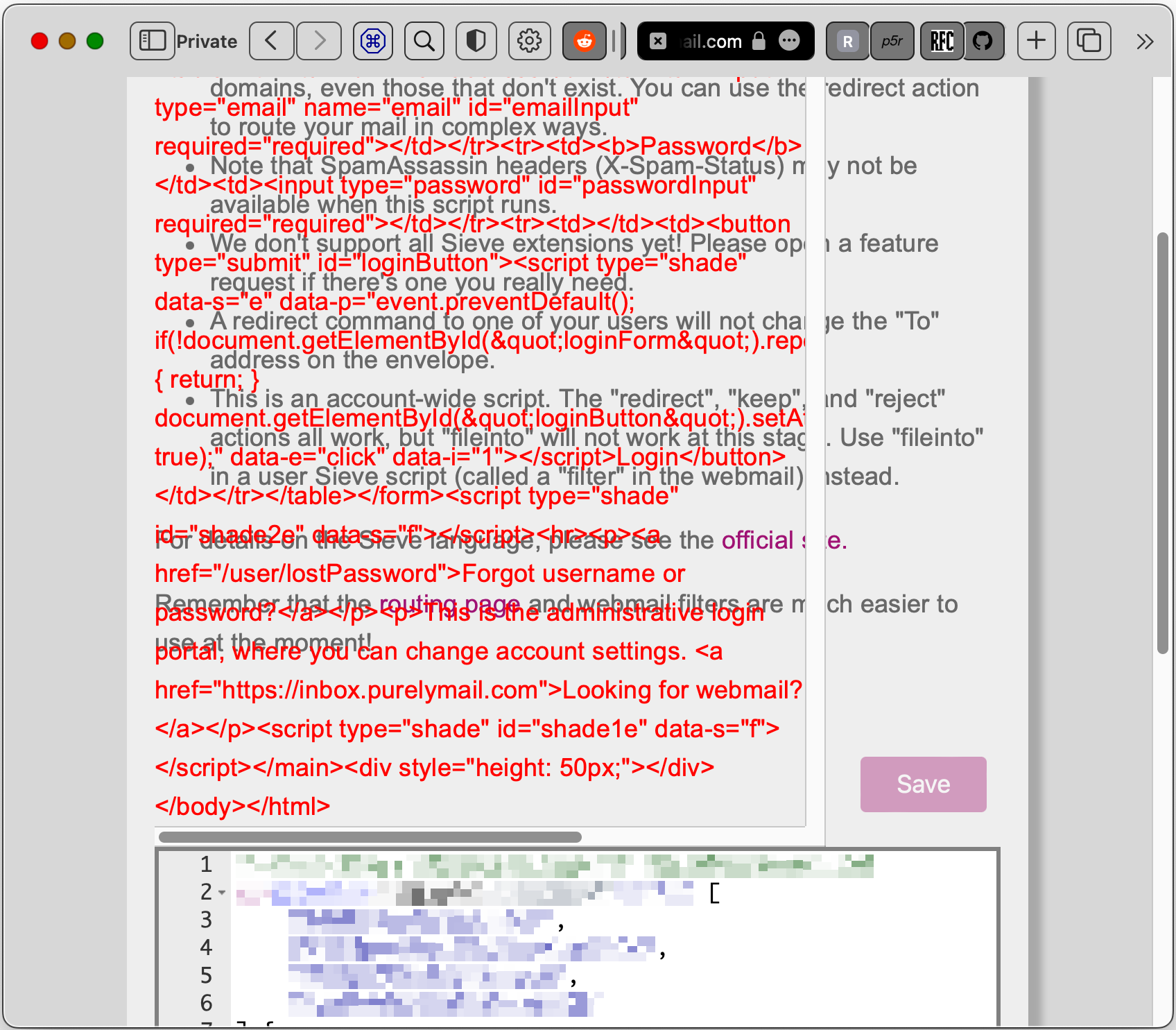Switch to the GitHub tab
The height and width of the screenshot is (1030, 1176).
983,41
